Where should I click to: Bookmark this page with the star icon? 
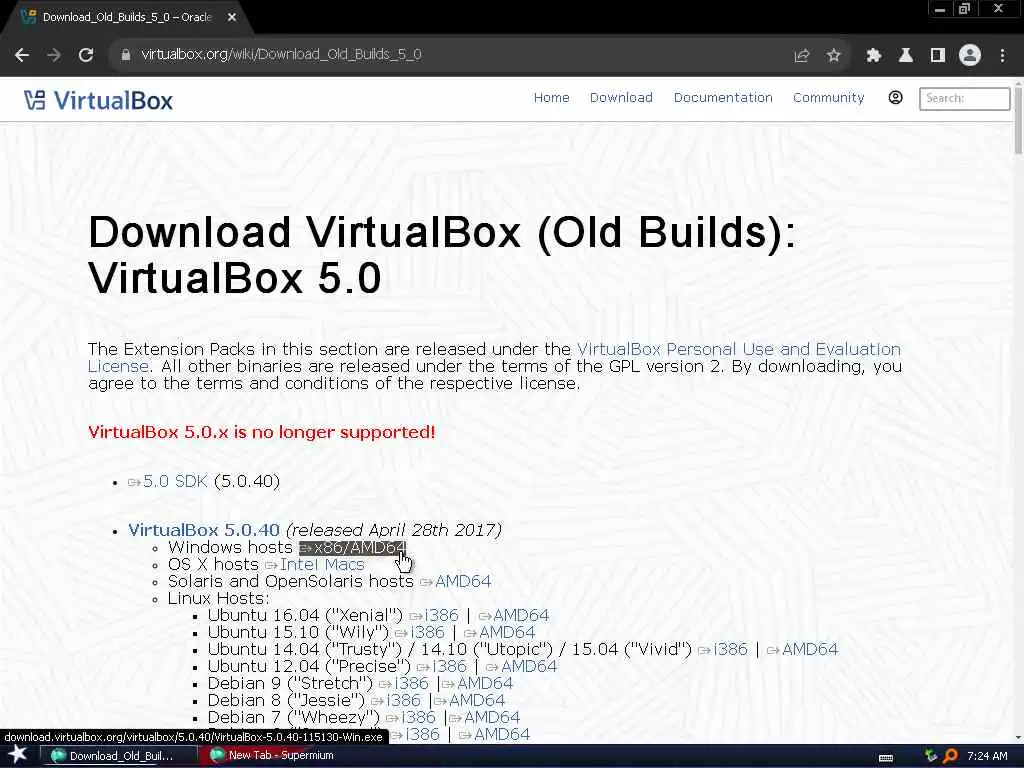pos(833,55)
